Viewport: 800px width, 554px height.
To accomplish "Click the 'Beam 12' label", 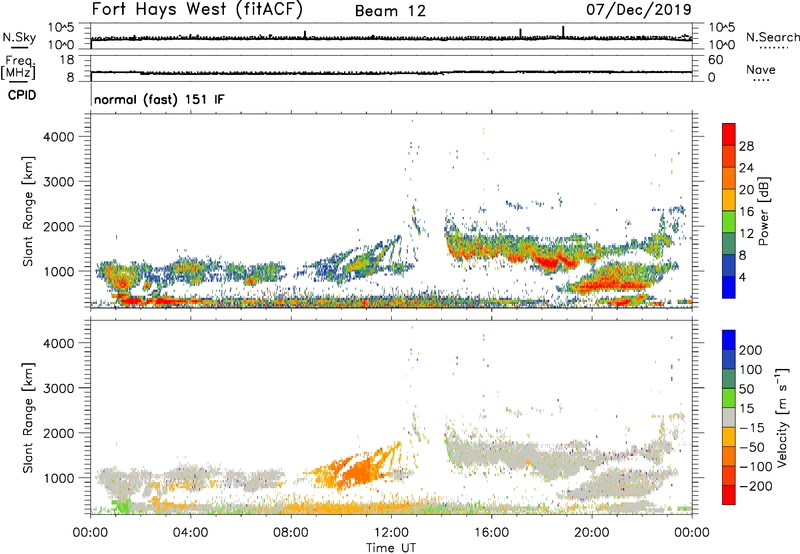I will pyautogui.click(x=390, y=11).
